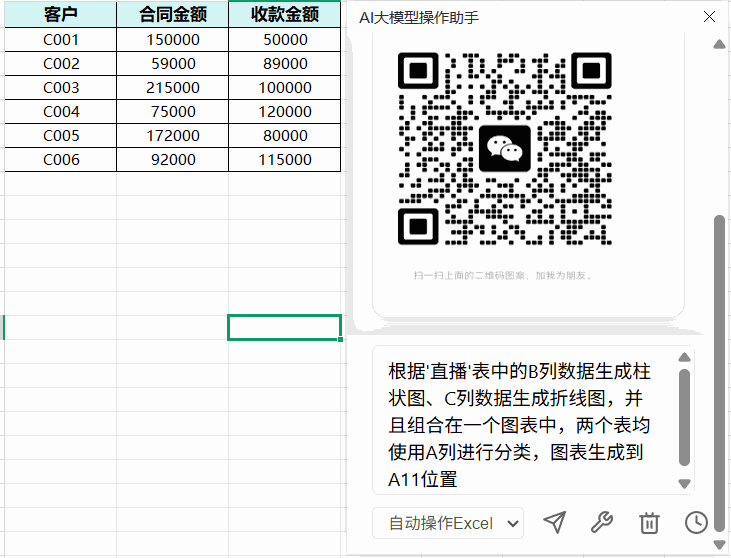Select contract amount cell 92000

[x=172, y=159]
